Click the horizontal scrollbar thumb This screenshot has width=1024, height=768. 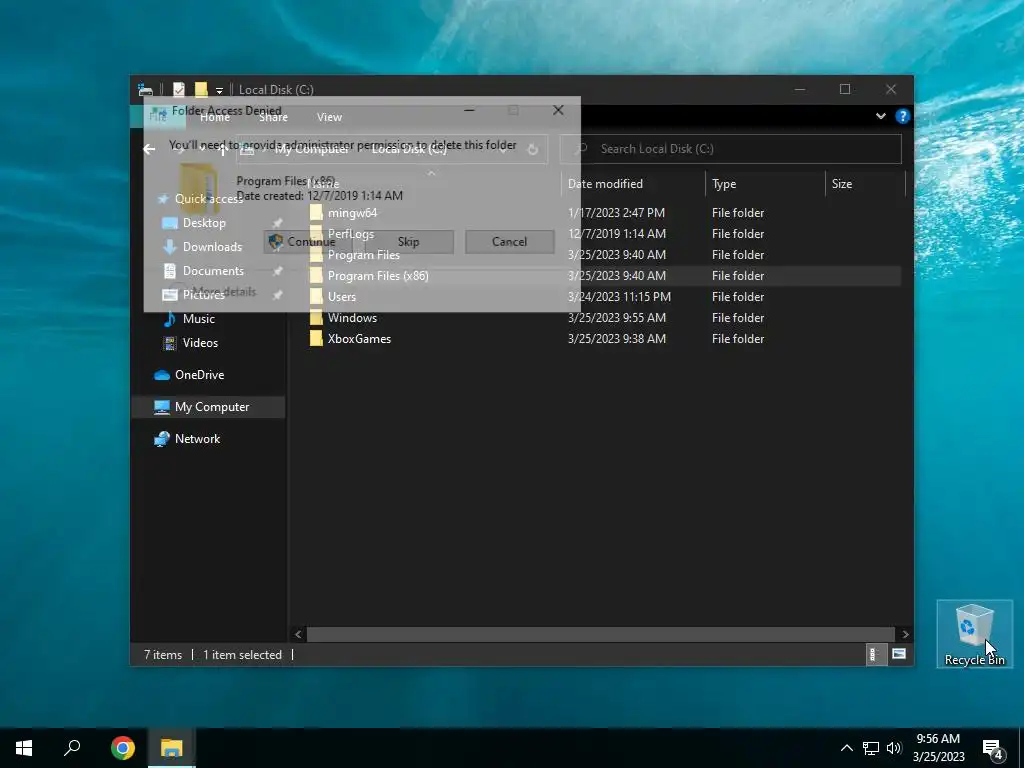pyautogui.click(x=600, y=634)
